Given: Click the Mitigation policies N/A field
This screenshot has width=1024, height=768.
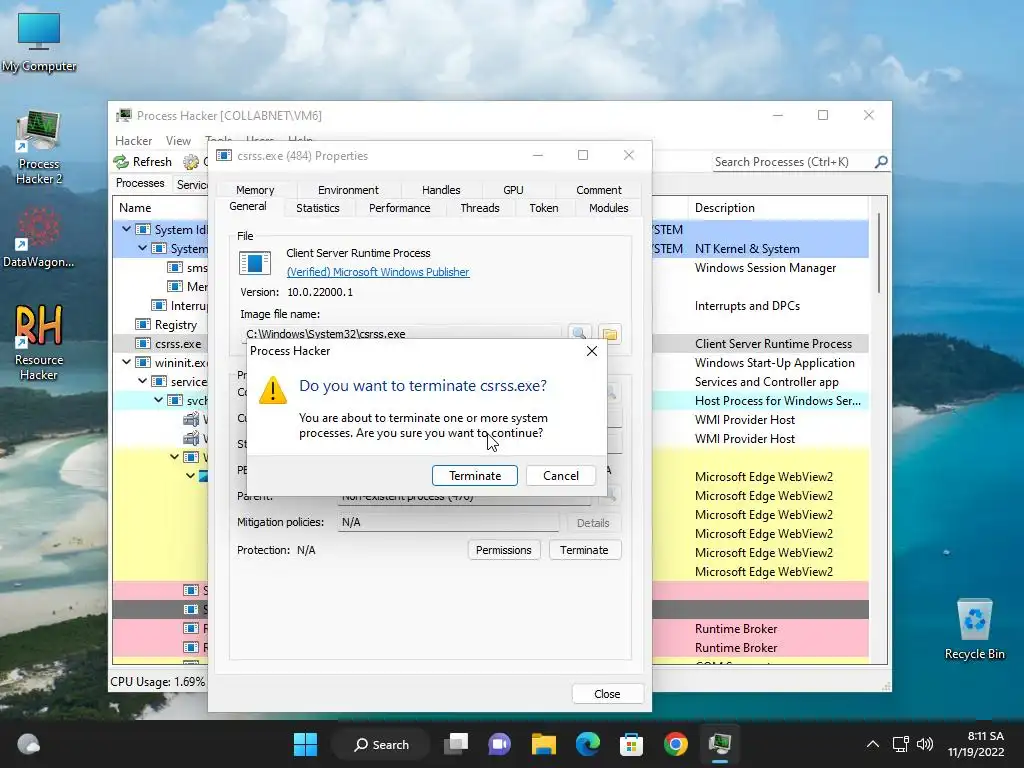Looking at the screenshot, I should click(448, 522).
